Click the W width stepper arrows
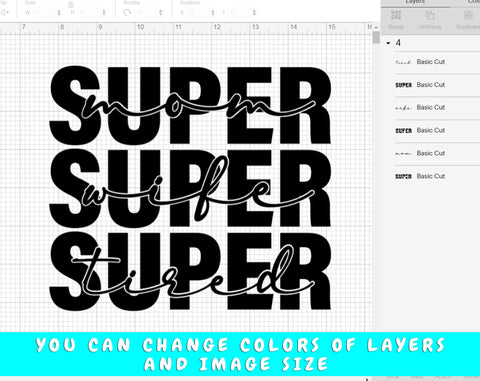Image resolution: width=480 pixels, height=381 pixels. (x=59, y=13)
